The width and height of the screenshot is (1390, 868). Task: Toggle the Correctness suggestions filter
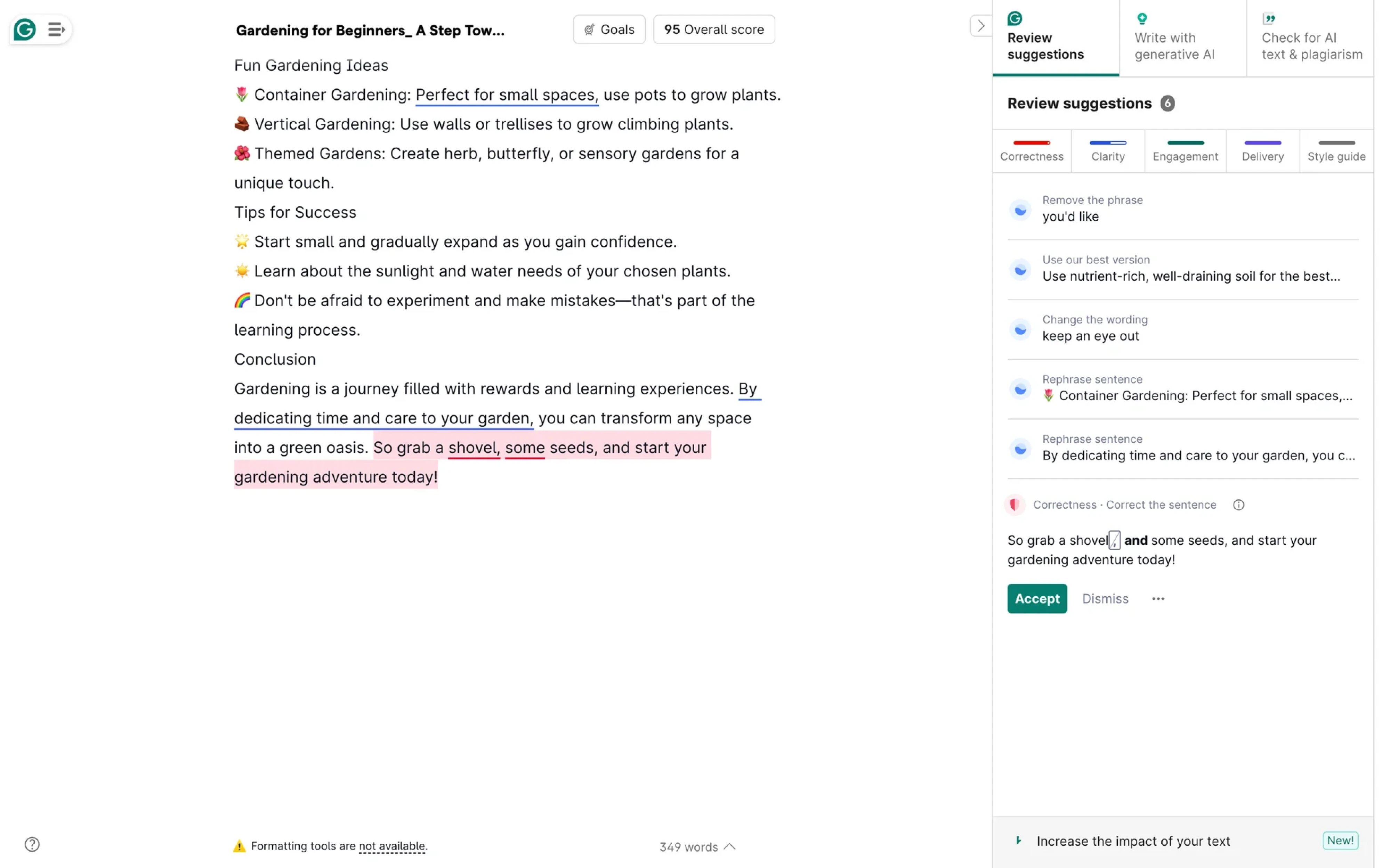coord(1032,150)
